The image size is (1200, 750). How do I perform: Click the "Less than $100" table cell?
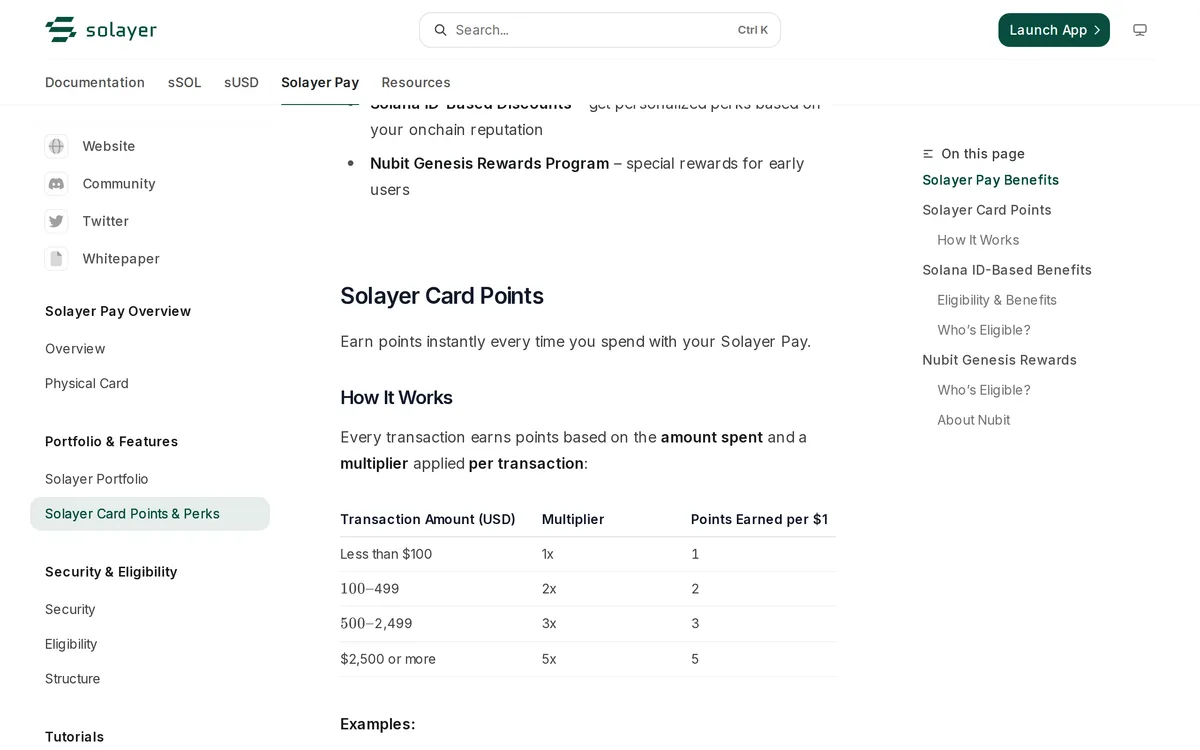point(386,554)
